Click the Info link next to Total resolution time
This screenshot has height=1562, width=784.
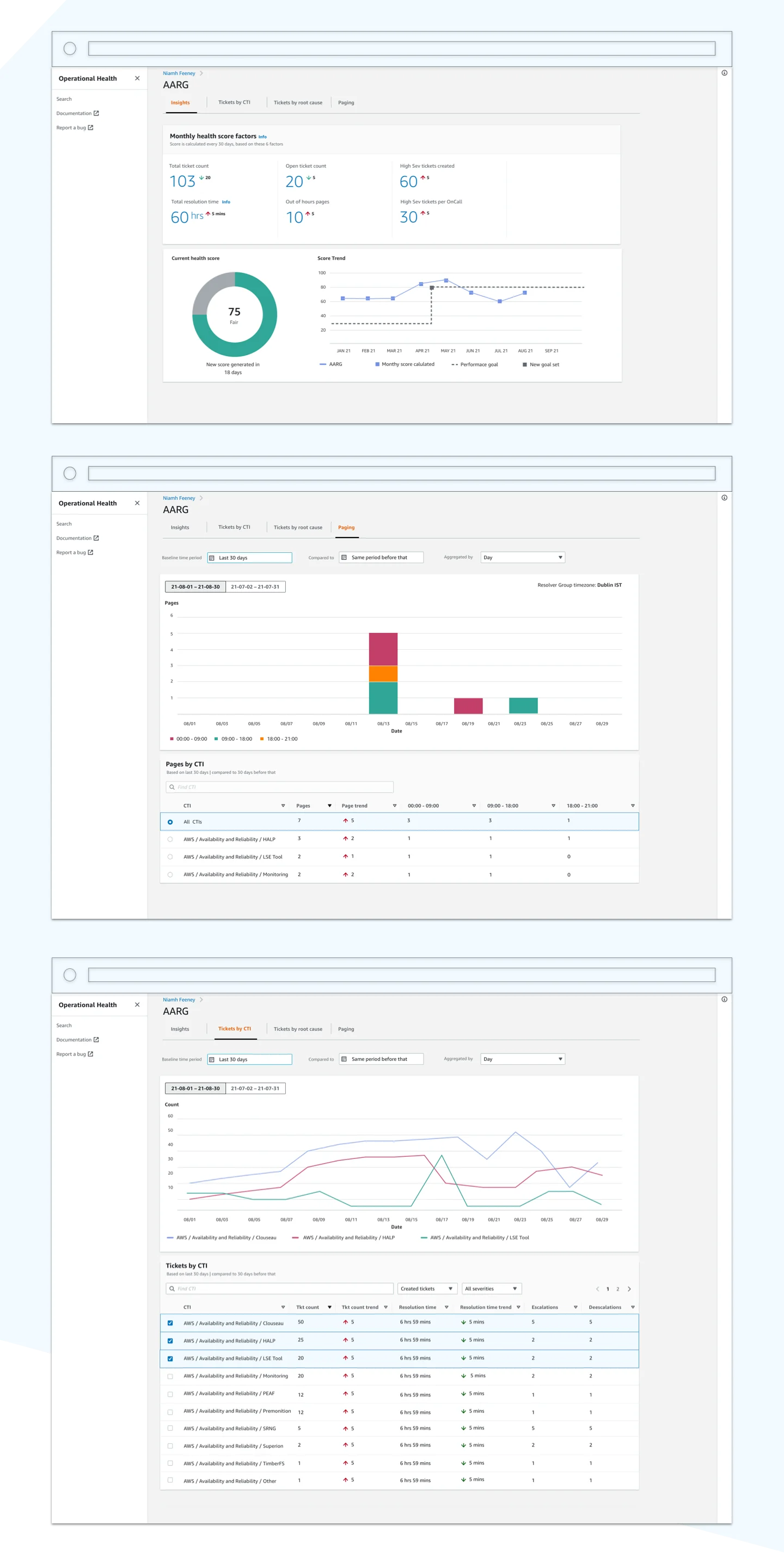pos(225,202)
